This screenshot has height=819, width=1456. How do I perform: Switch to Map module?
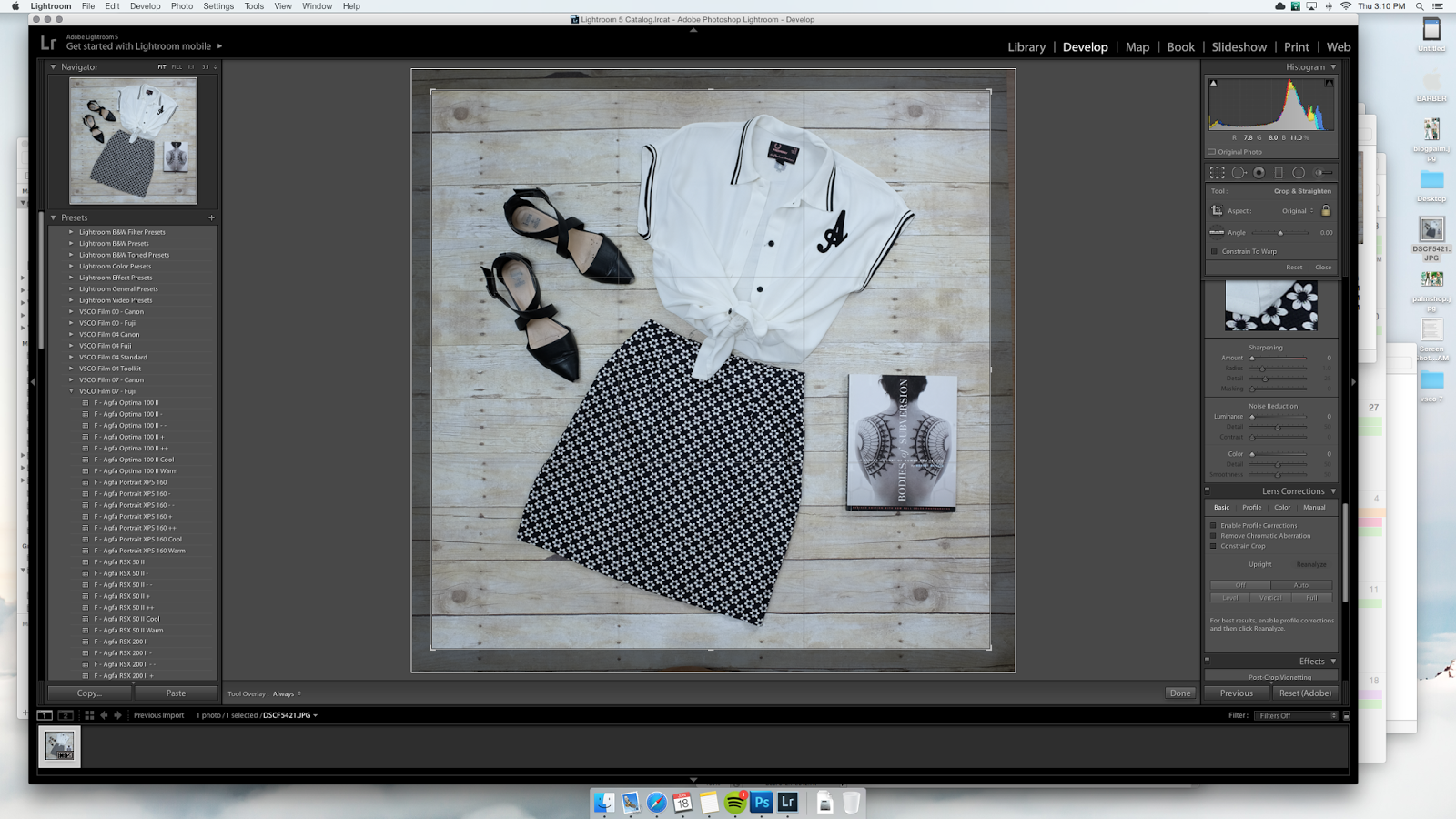coord(1137,47)
